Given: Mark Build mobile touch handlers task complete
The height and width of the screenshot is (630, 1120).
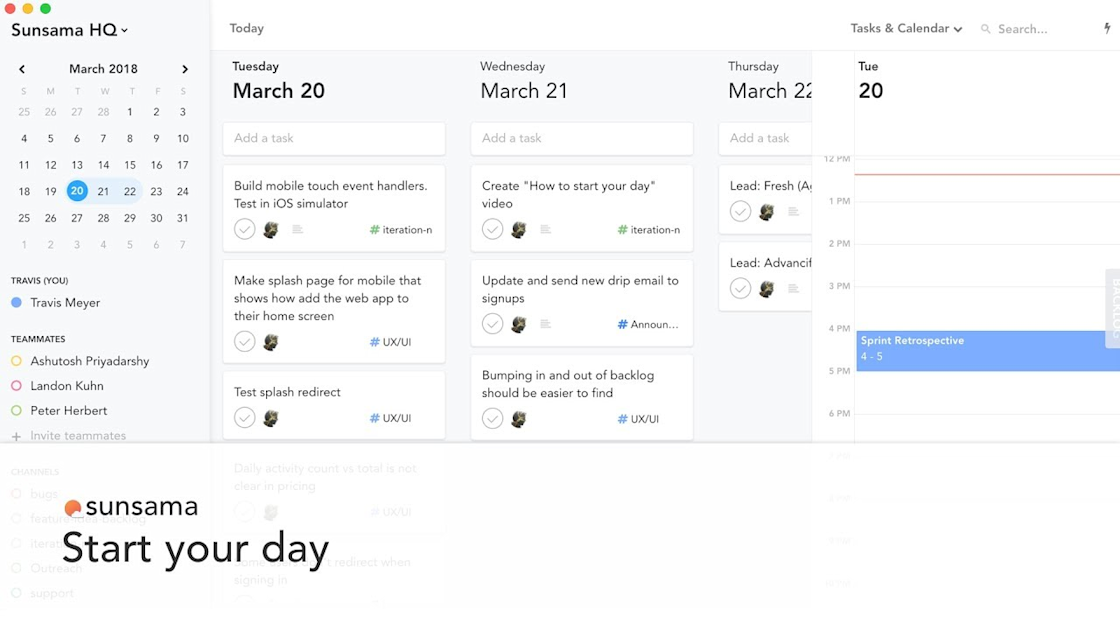Looking at the screenshot, I should pos(245,229).
